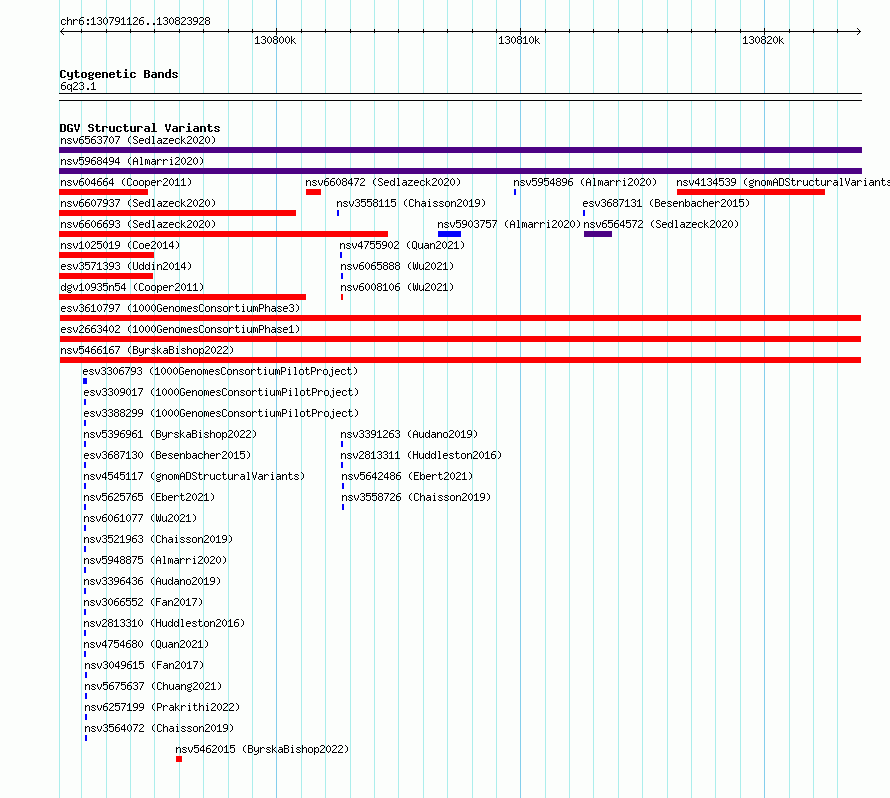Click the ruler's left arrow end
This screenshot has height=798, width=890.
click(x=62, y=32)
